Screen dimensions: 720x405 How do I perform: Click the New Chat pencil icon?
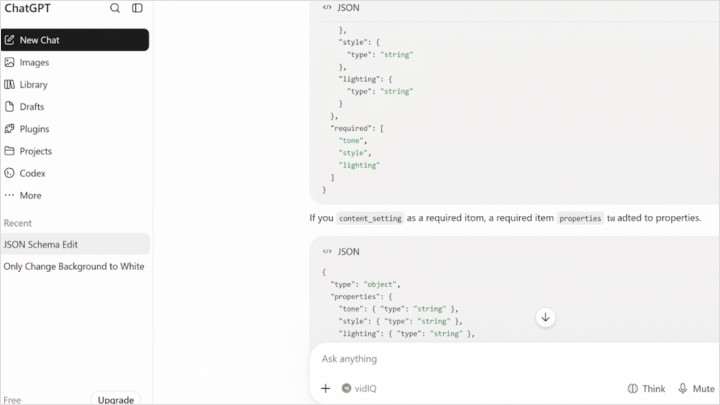pos(10,40)
